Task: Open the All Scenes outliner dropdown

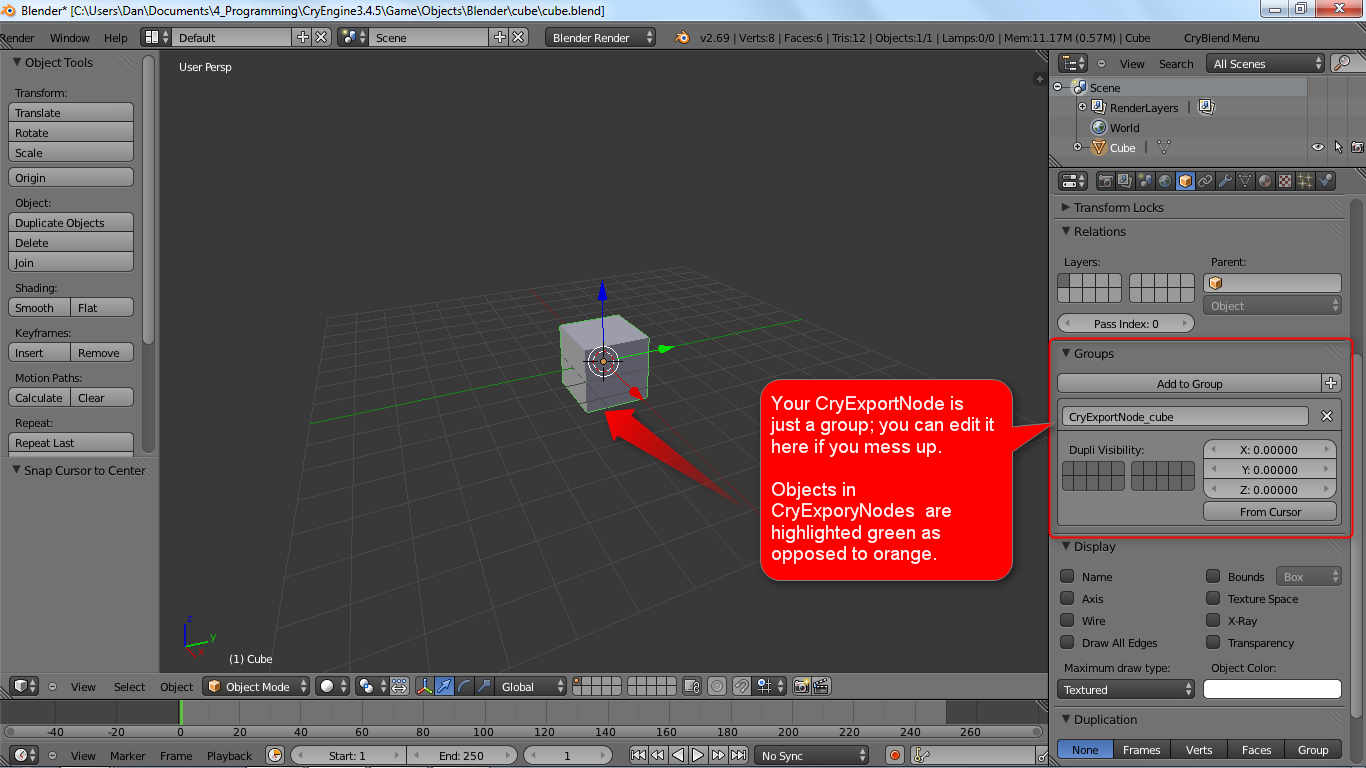Action: 1267,63
